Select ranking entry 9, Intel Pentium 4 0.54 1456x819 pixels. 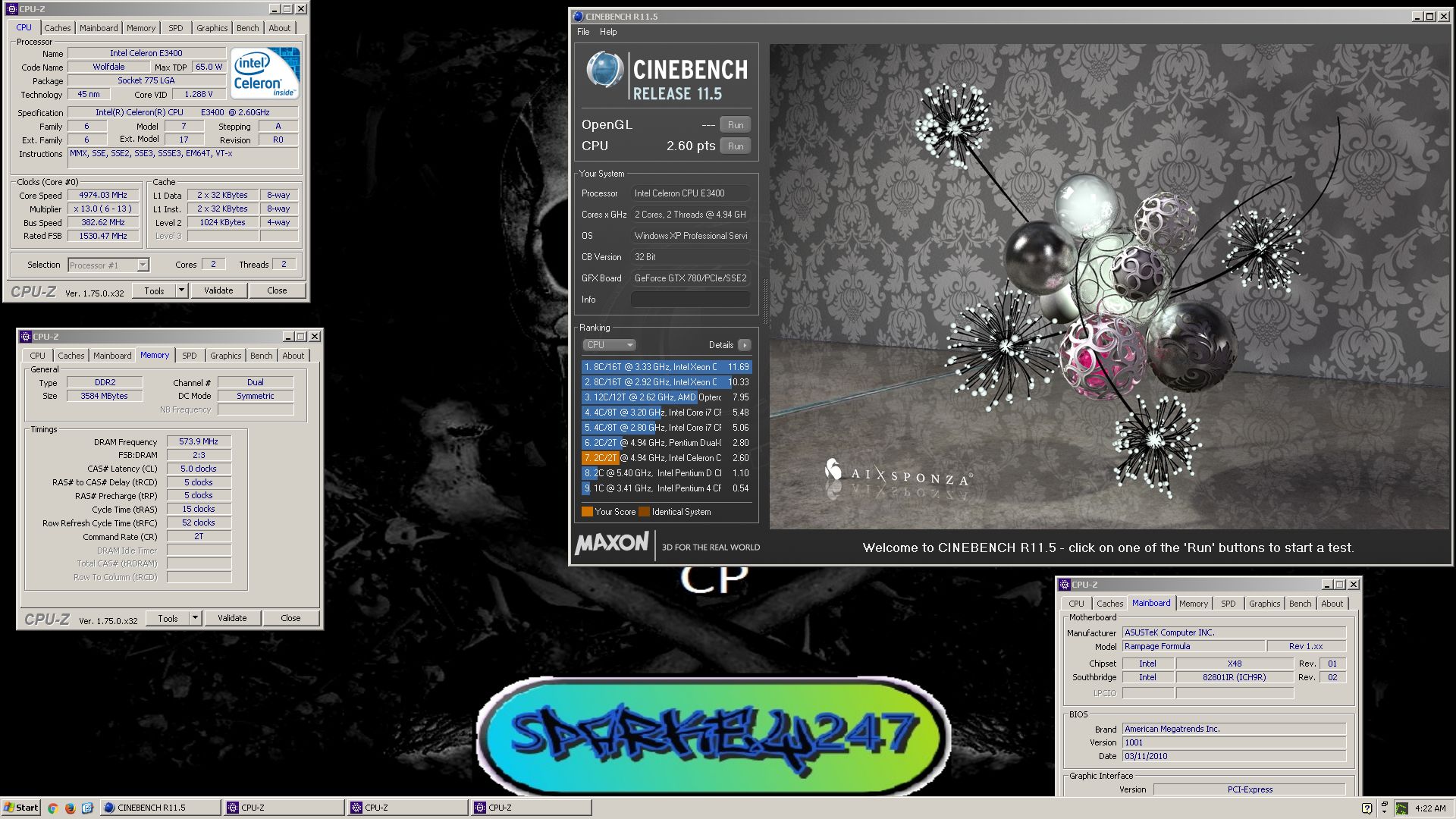tap(666, 488)
